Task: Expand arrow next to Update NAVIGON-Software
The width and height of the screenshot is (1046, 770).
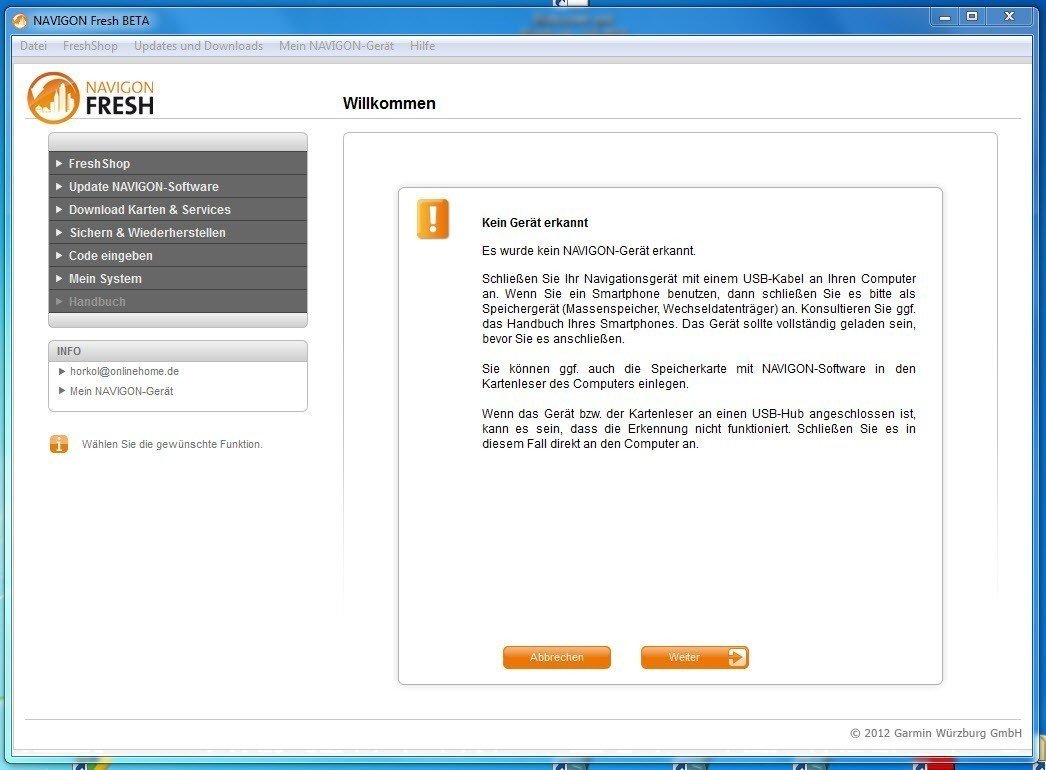Action: (59, 186)
